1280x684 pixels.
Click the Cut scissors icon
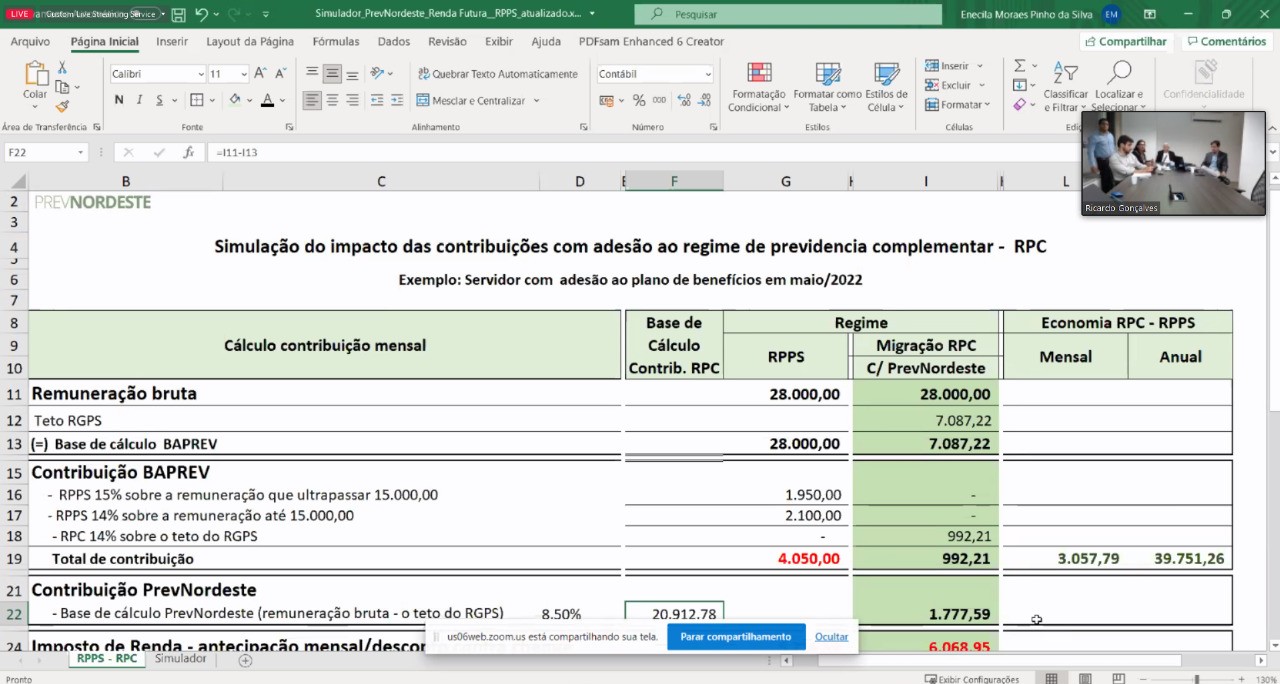(62, 67)
